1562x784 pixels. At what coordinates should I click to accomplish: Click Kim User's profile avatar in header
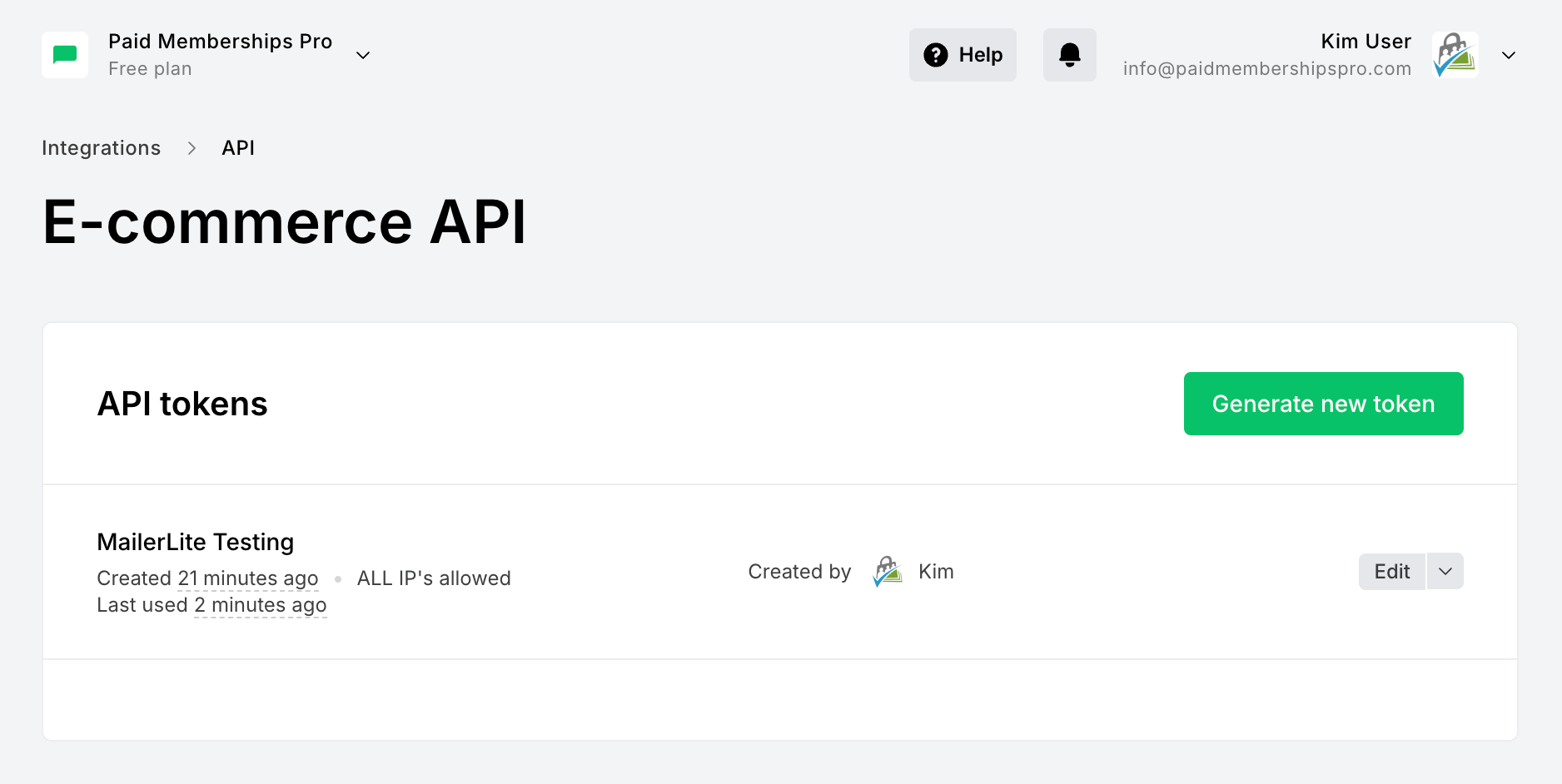pyautogui.click(x=1455, y=55)
